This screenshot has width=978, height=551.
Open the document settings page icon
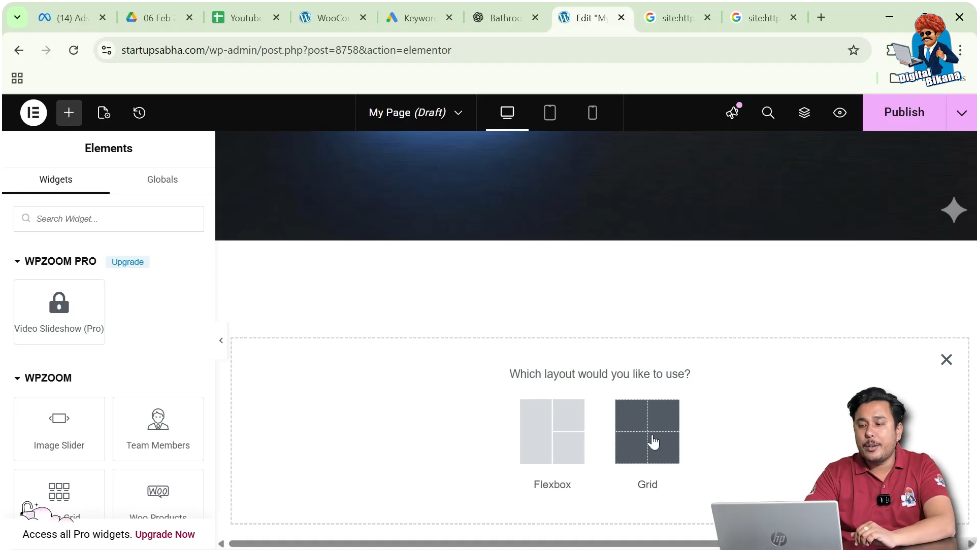pyautogui.click(x=104, y=113)
